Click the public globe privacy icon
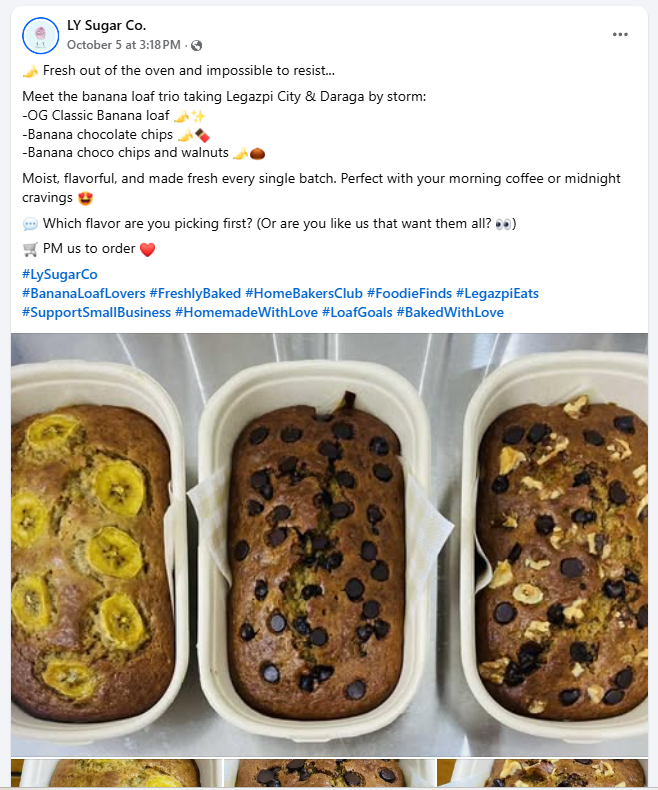The height and width of the screenshot is (790, 658). pyautogui.click(x=196, y=45)
